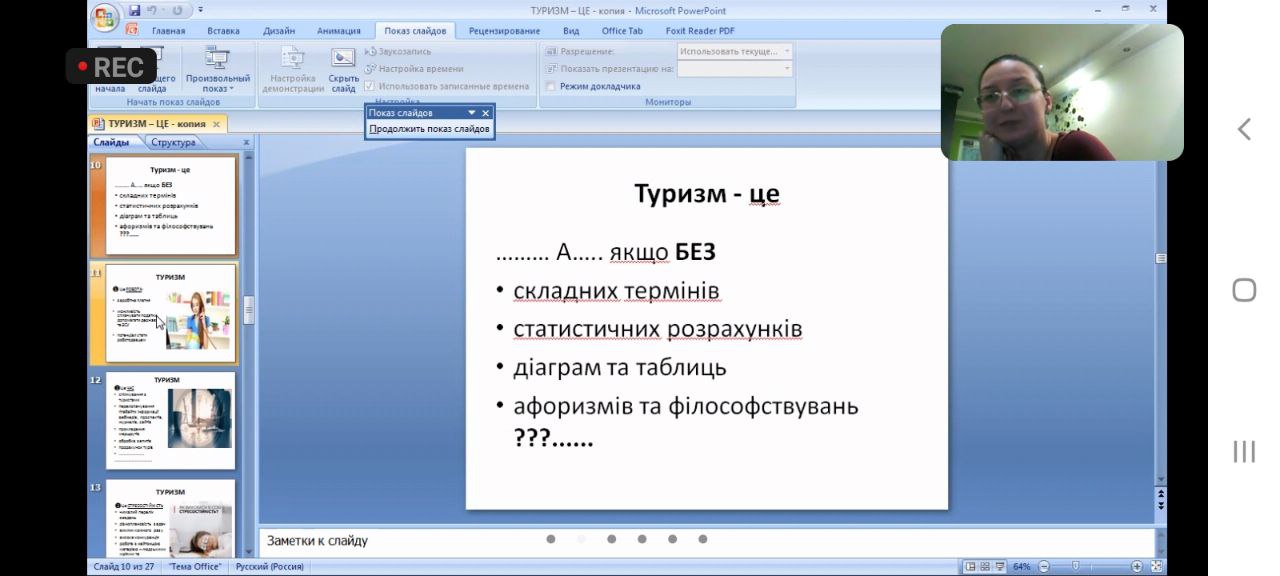Toggle Использовать записанные времена checkbox
The height and width of the screenshot is (576, 1280).
[370, 87]
